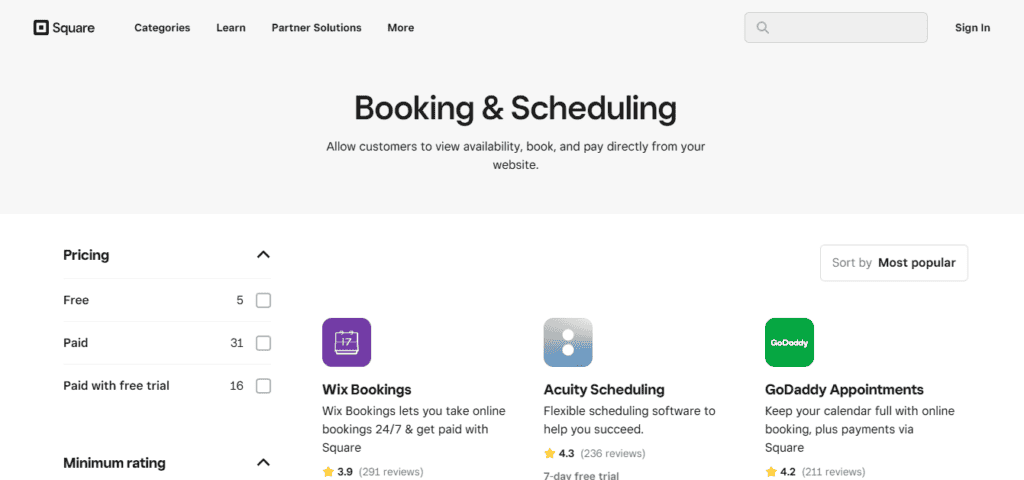Viewport: 1024px width, 480px height.
Task: Click the search magnifier icon
Action: click(762, 27)
